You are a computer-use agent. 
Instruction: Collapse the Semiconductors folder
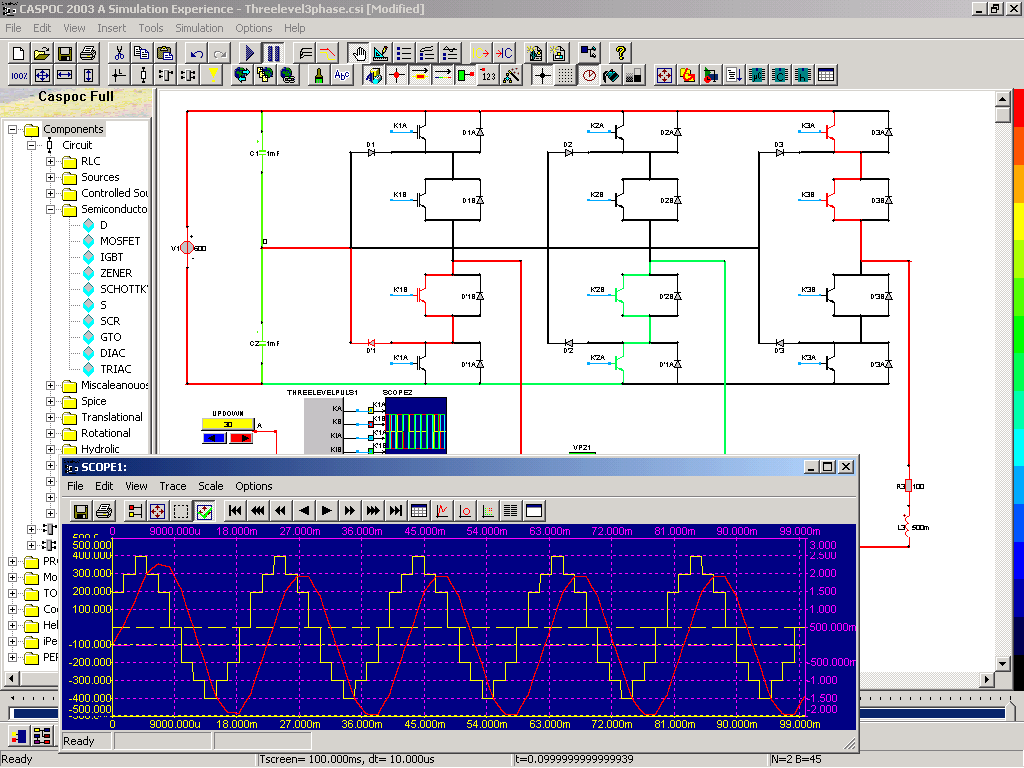(x=50, y=209)
